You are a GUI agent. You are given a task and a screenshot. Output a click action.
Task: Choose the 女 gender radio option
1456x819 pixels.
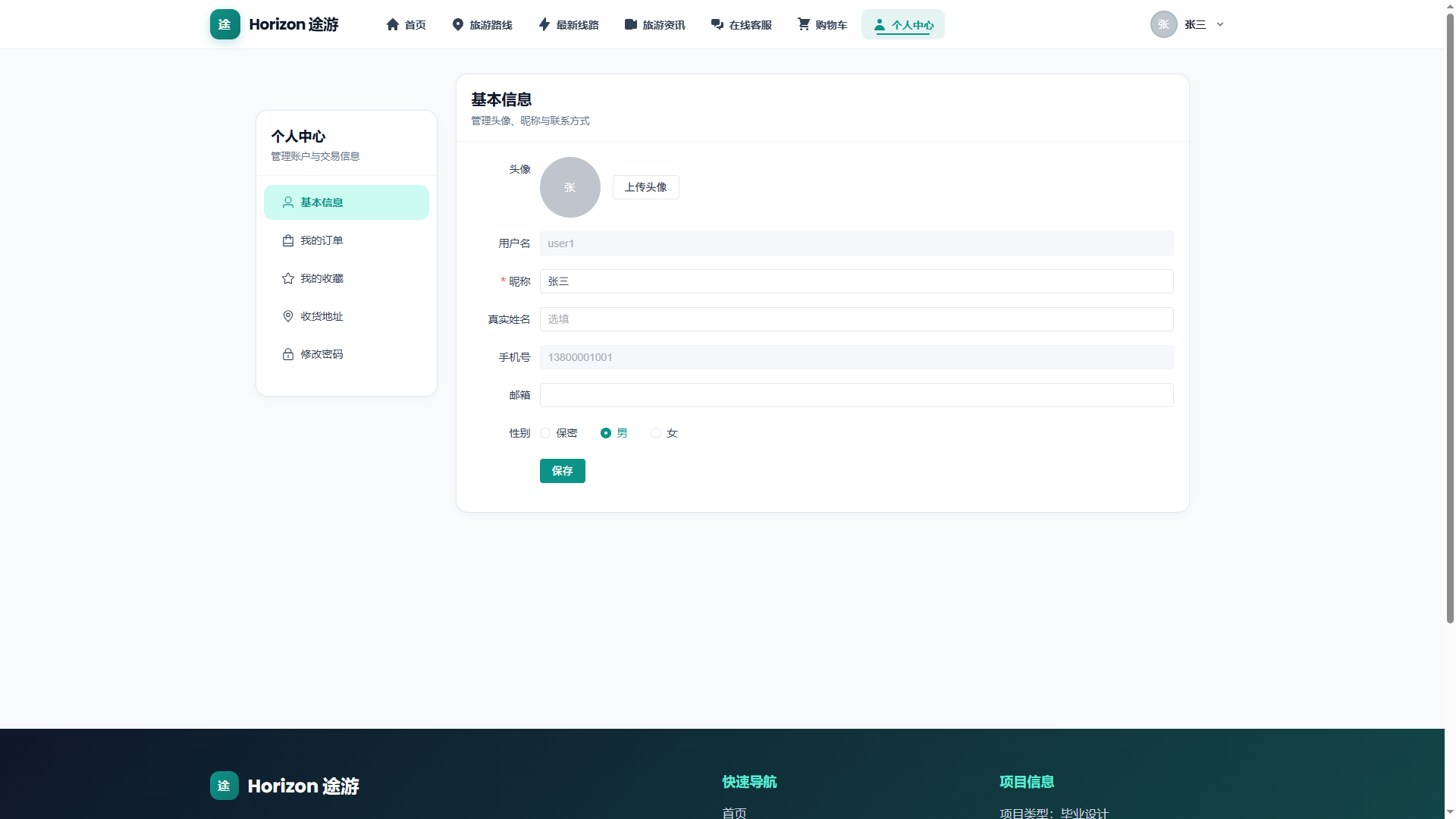click(x=656, y=433)
